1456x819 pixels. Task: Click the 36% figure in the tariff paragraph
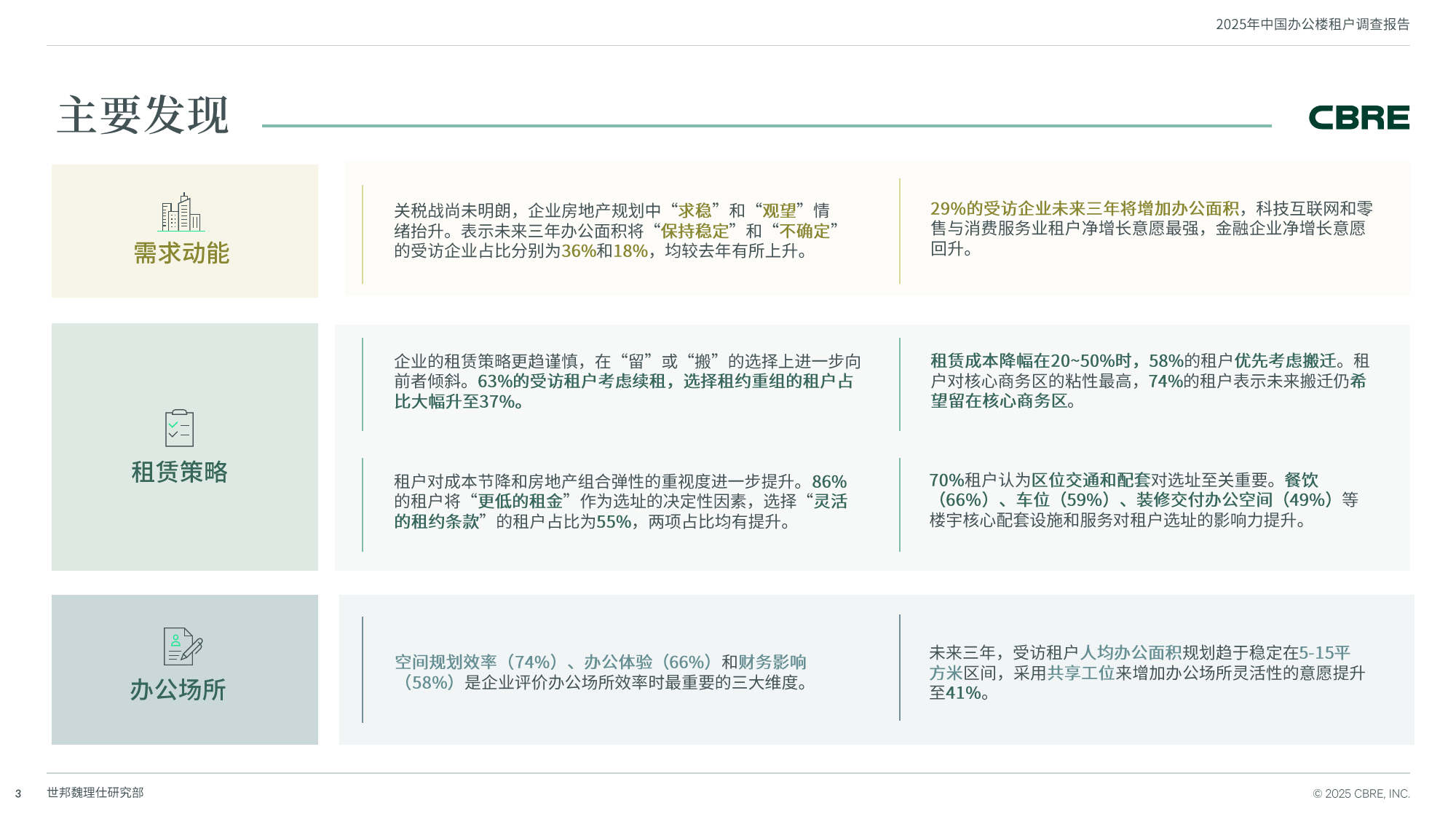(x=579, y=251)
